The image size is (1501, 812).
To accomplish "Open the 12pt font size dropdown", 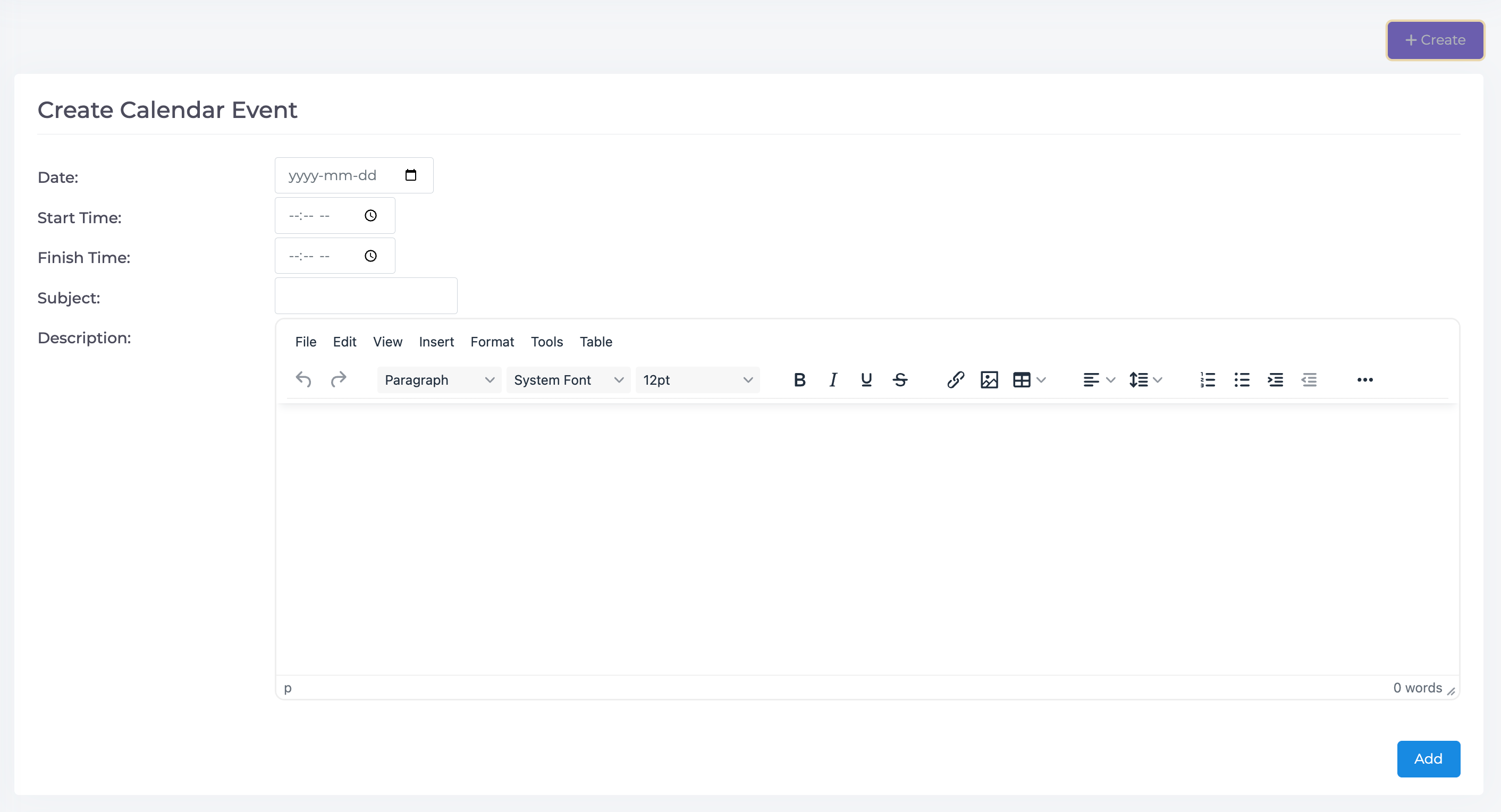I will [697, 380].
